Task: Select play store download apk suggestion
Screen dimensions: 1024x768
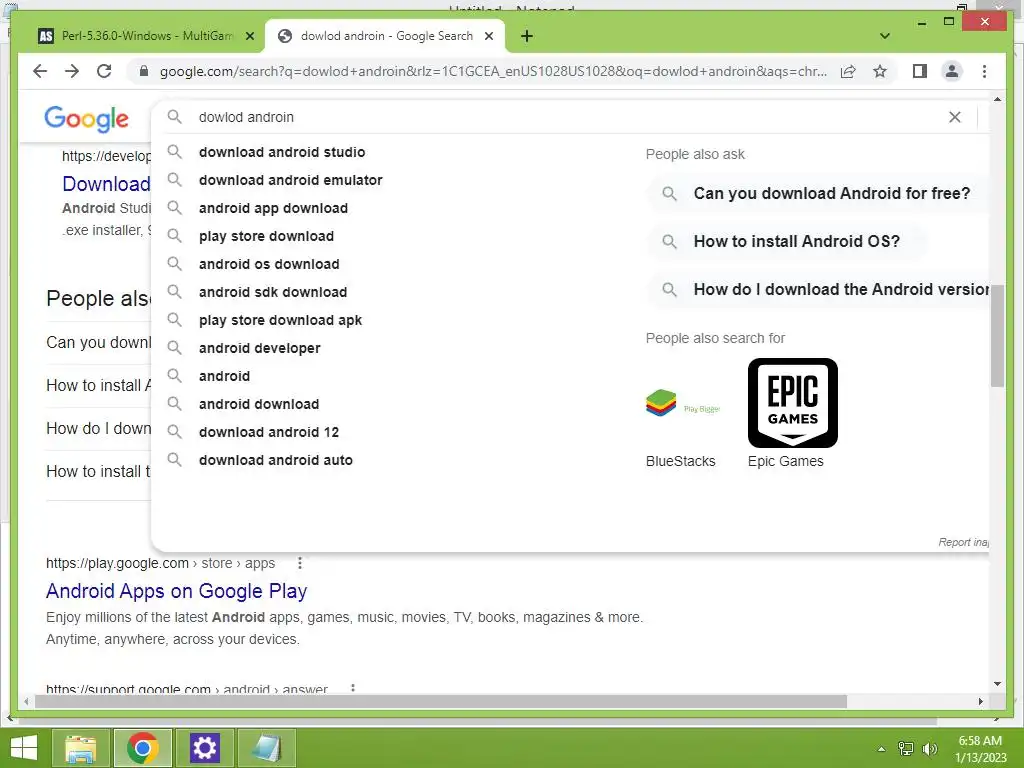Action: (x=280, y=321)
